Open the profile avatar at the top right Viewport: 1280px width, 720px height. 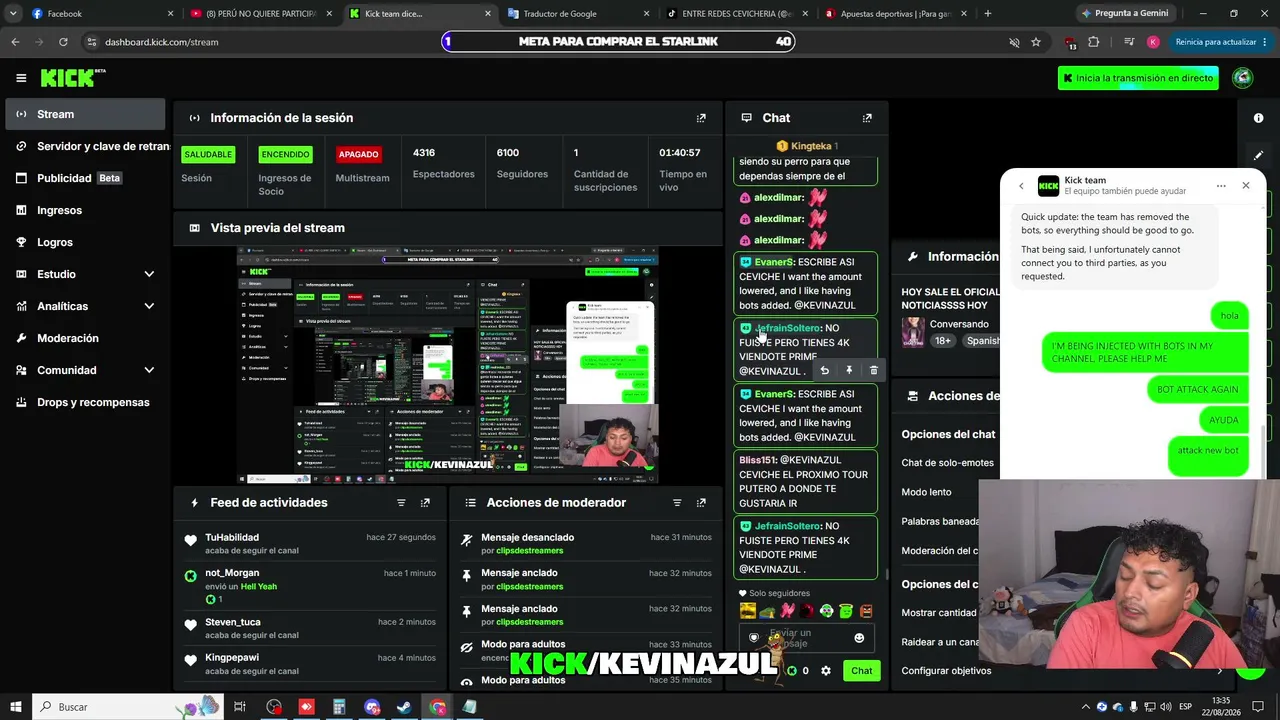[x=1243, y=78]
